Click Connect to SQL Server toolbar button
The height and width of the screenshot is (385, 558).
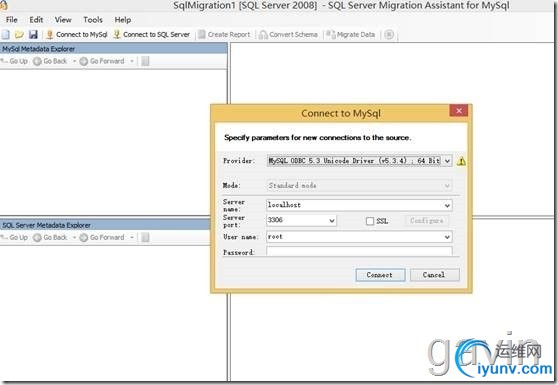(x=152, y=35)
